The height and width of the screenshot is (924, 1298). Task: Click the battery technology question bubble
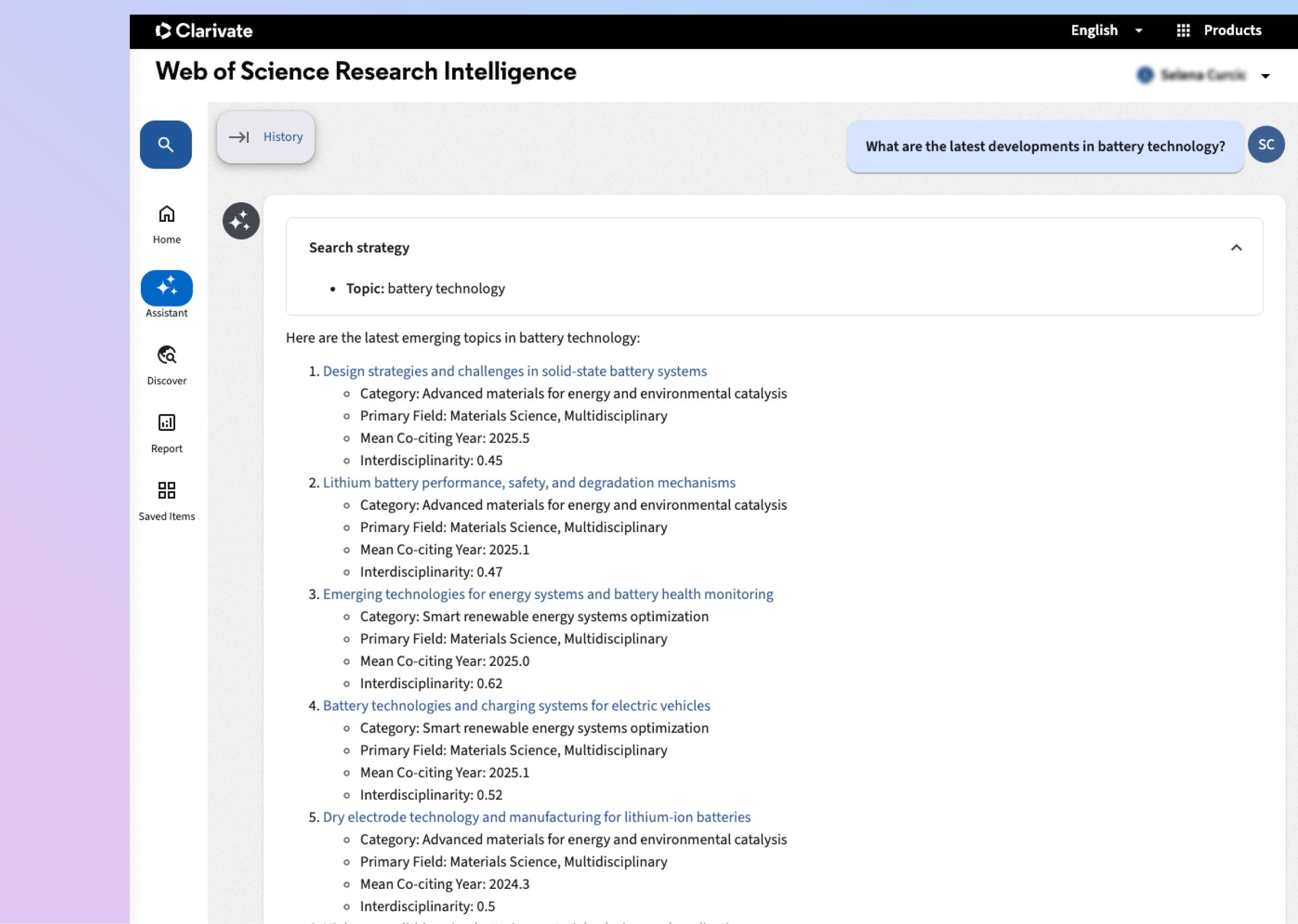pos(1045,147)
